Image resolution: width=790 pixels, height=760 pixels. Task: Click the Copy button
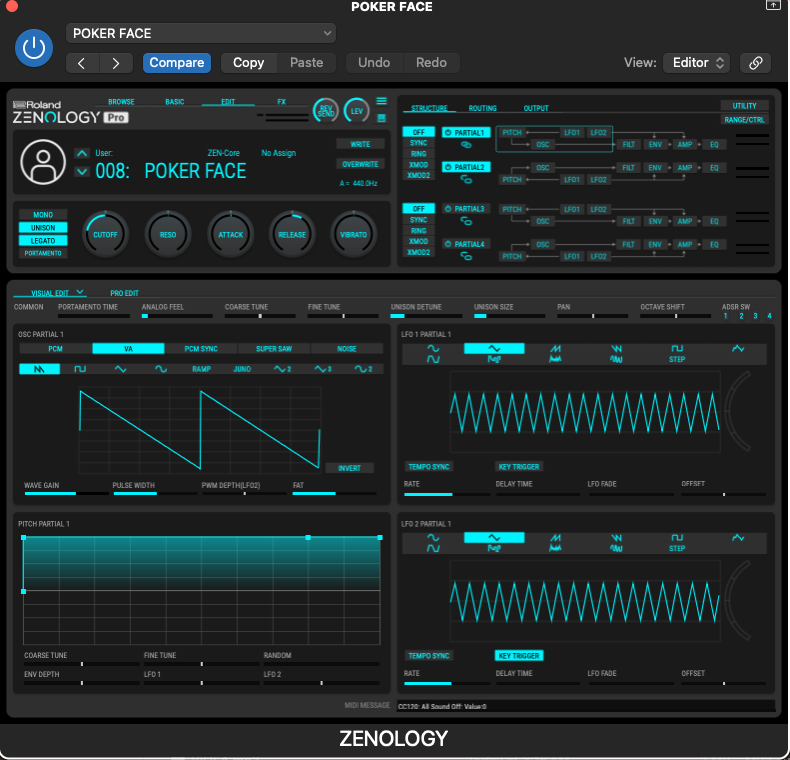click(248, 63)
